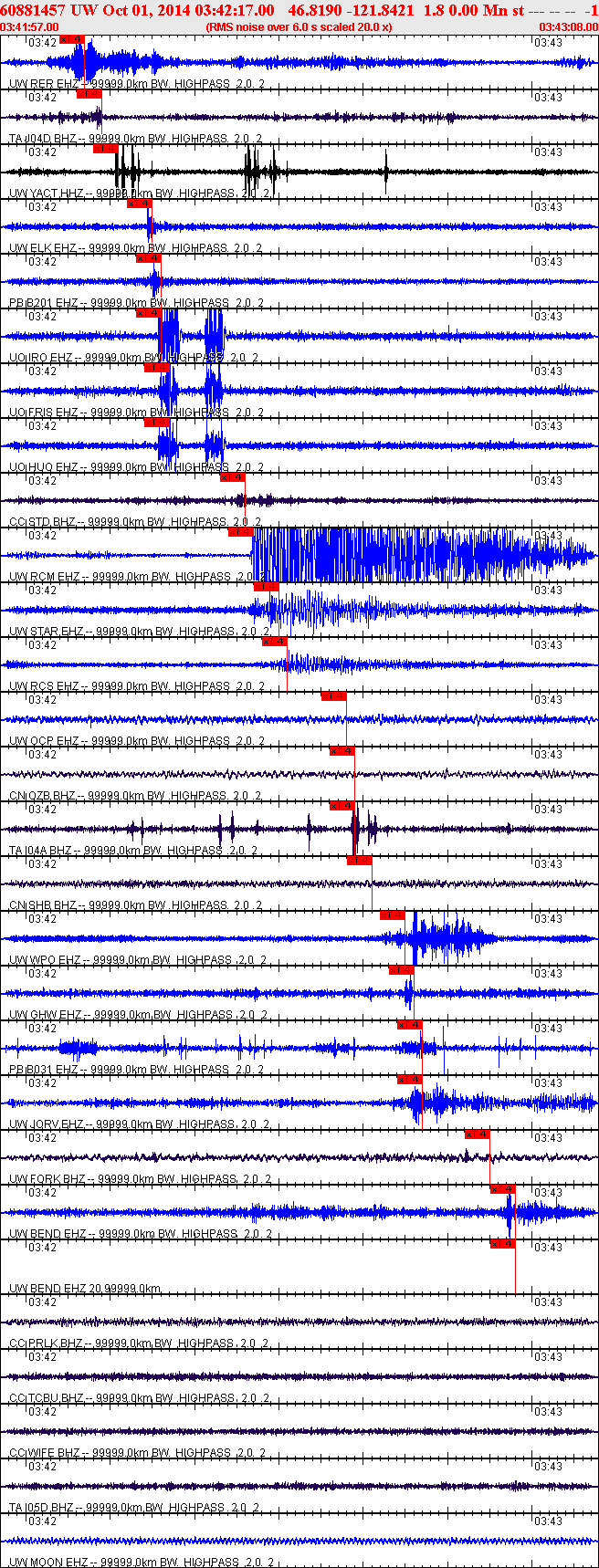
Task: Select the UW GHW EHZ station label
Action: point(138,1014)
